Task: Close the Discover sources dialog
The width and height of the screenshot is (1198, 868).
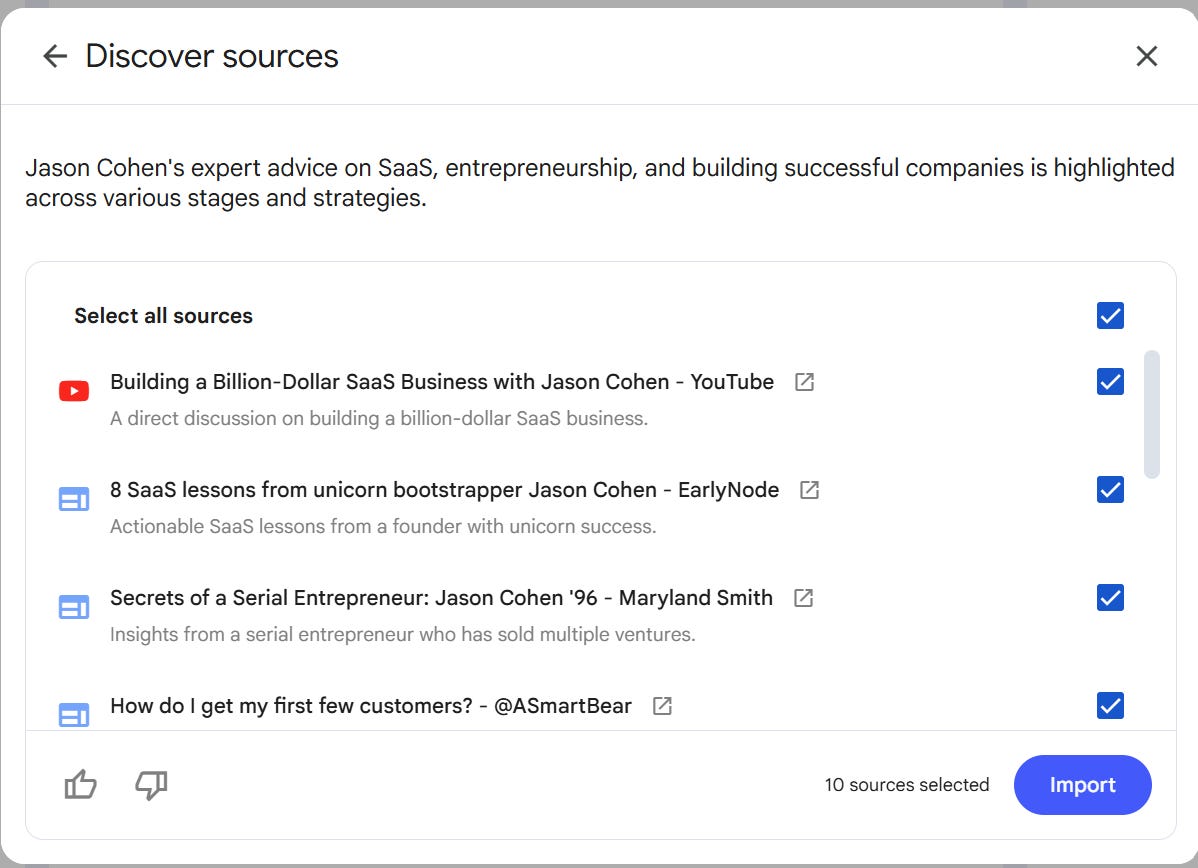Action: (1146, 56)
